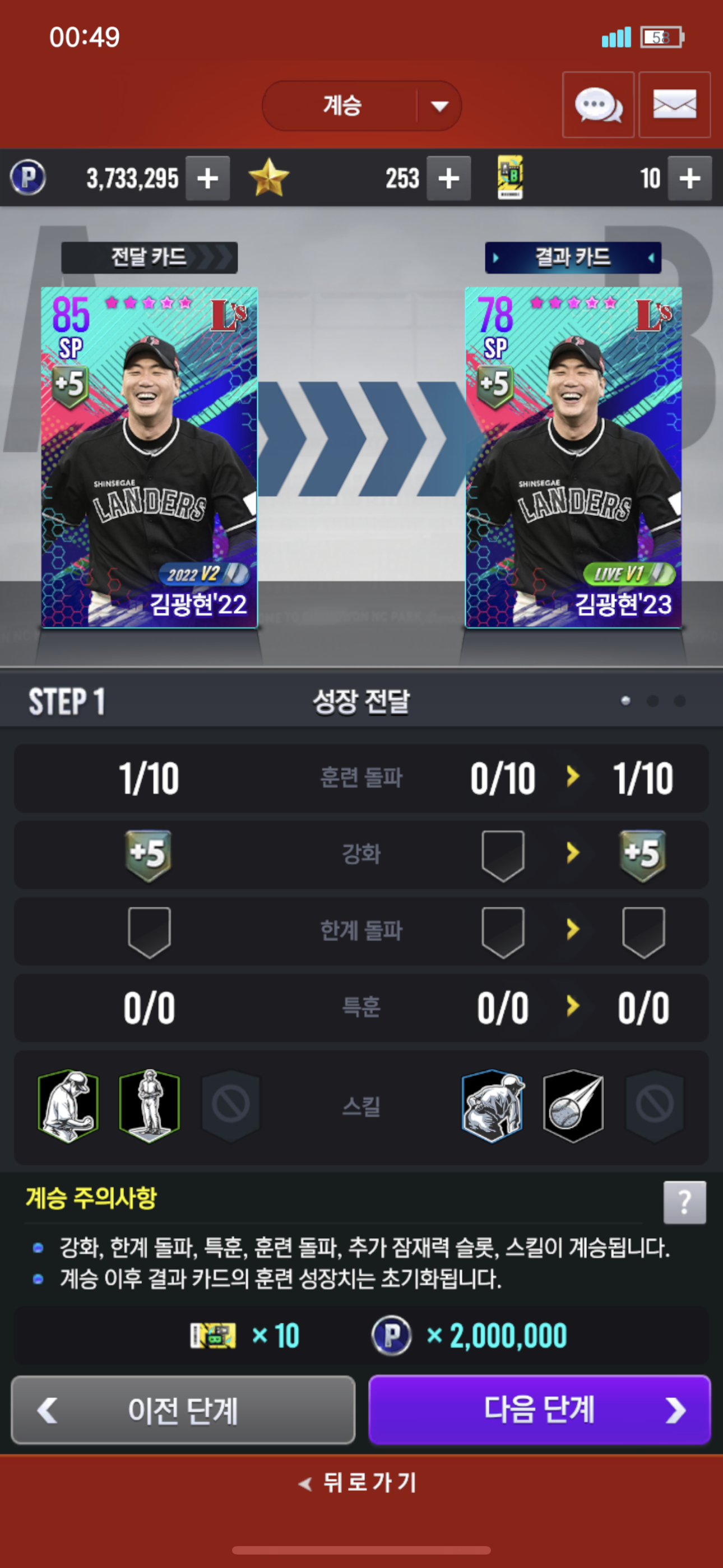Select the blue batter skill icon on the right
Screen dimensions: 723x1568
pyautogui.click(x=492, y=1105)
